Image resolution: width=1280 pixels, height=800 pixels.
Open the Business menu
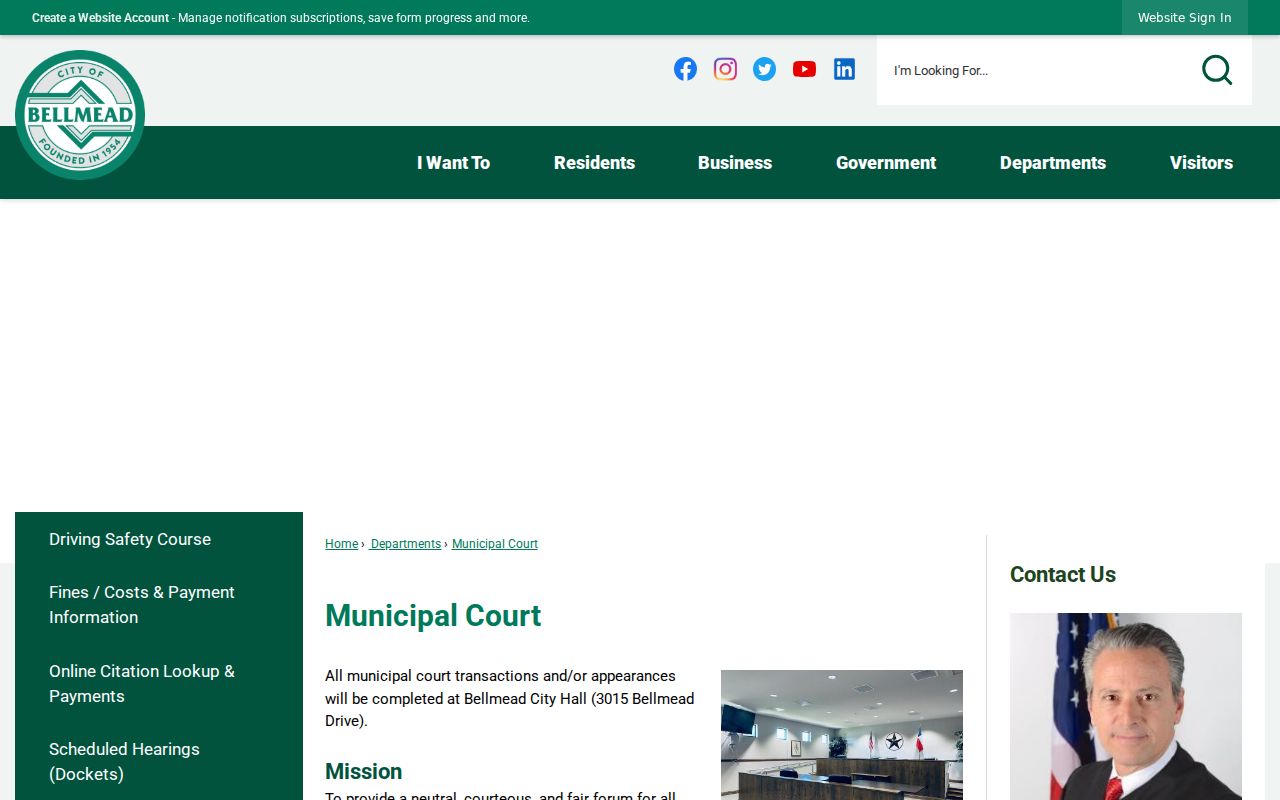tap(735, 163)
